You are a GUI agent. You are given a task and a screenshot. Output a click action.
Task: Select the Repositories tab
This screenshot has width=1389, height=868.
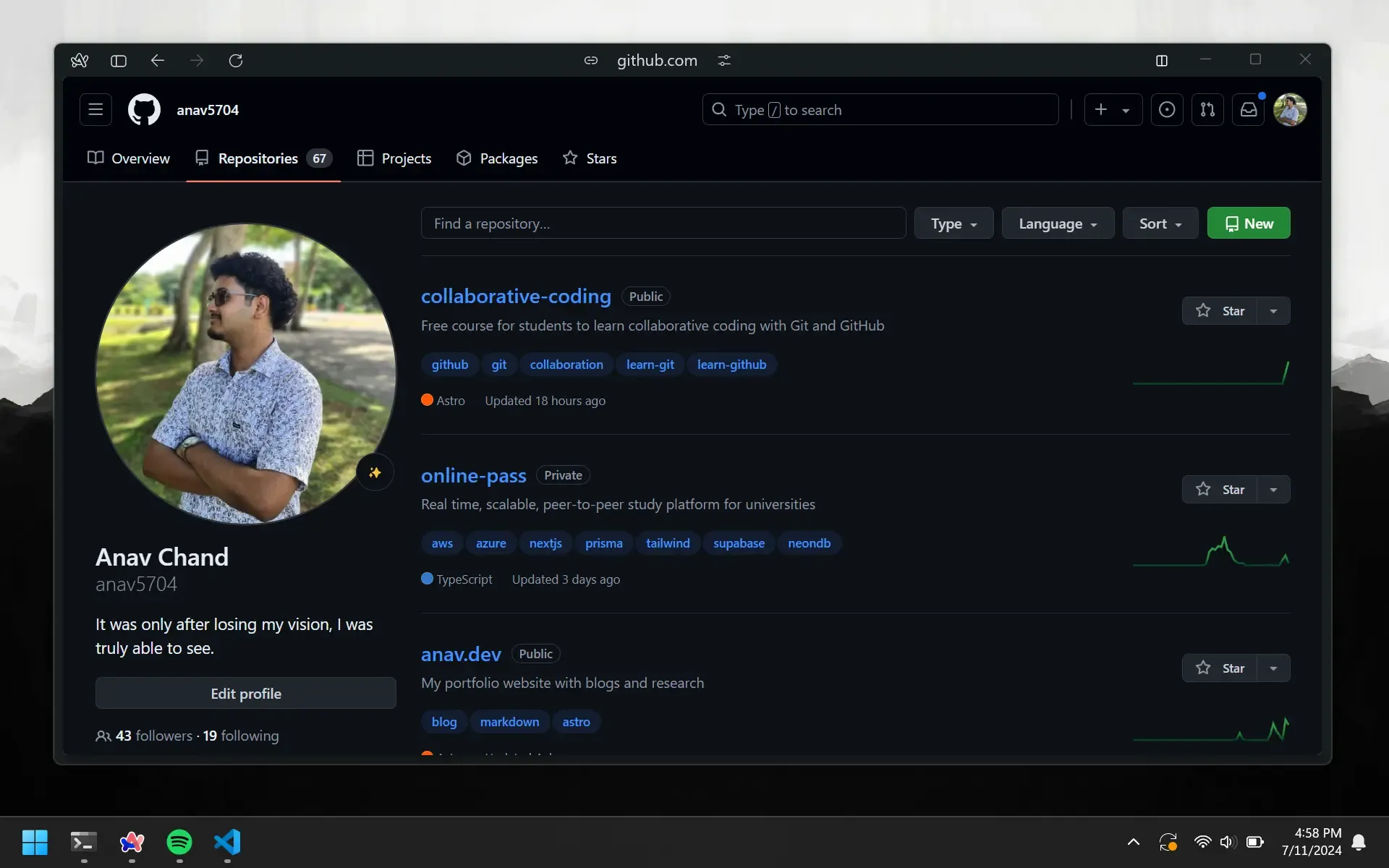[x=263, y=158]
